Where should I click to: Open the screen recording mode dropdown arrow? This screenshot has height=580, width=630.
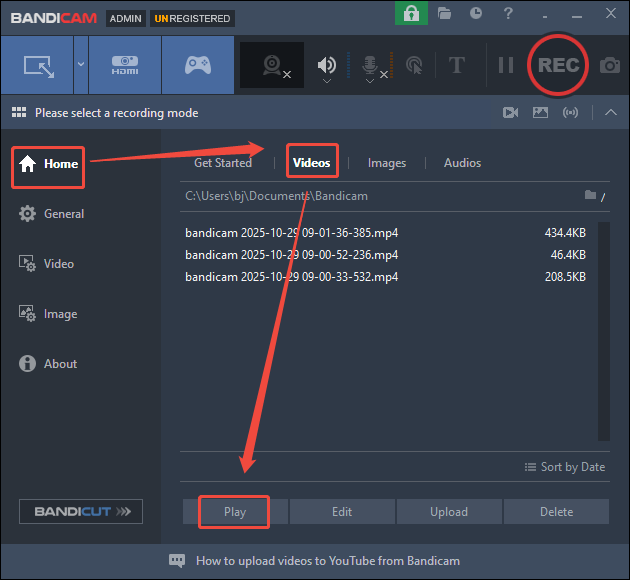pos(81,65)
